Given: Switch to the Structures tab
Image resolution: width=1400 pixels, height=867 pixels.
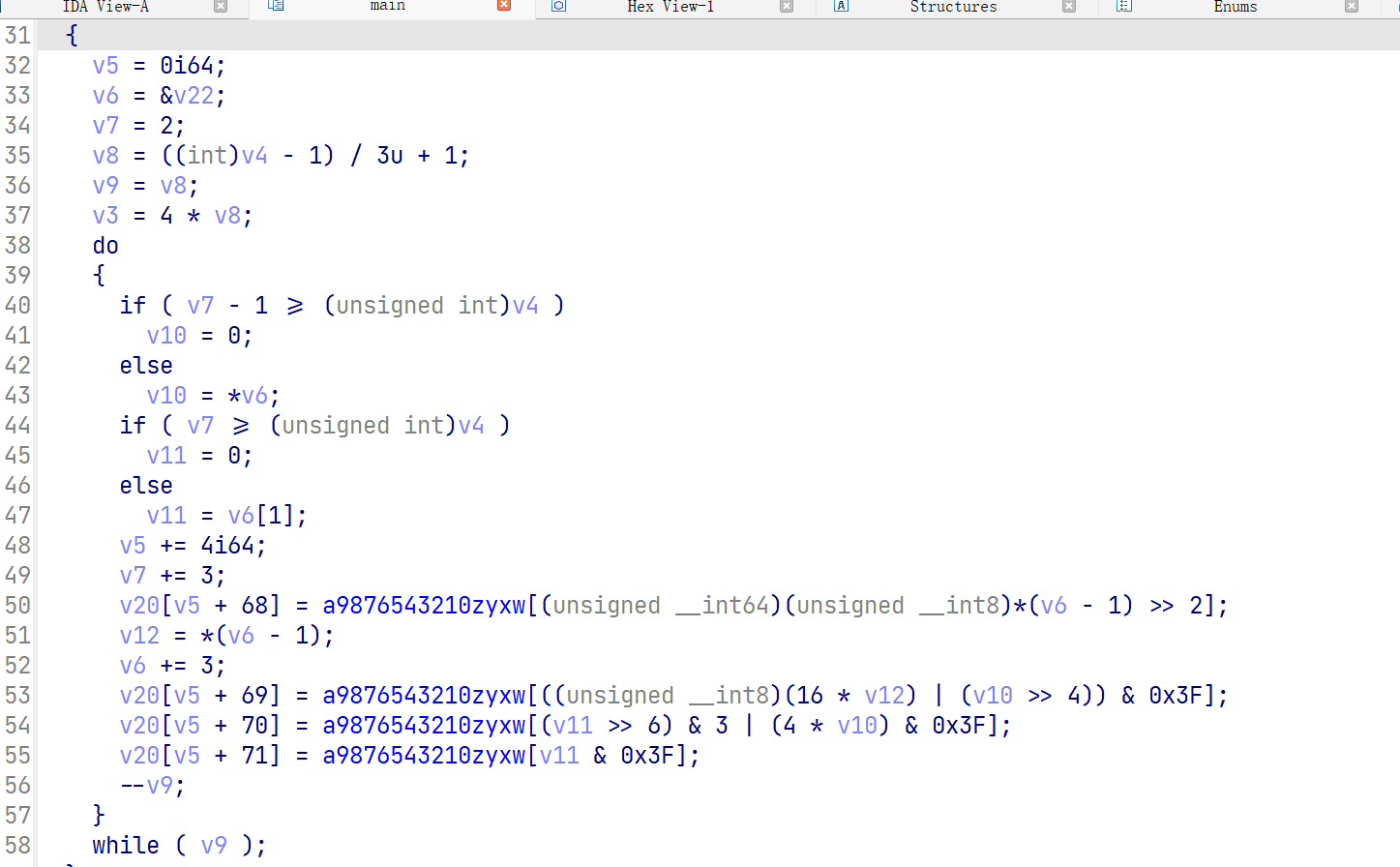Looking at the screenshot, I should coord(953,7).
